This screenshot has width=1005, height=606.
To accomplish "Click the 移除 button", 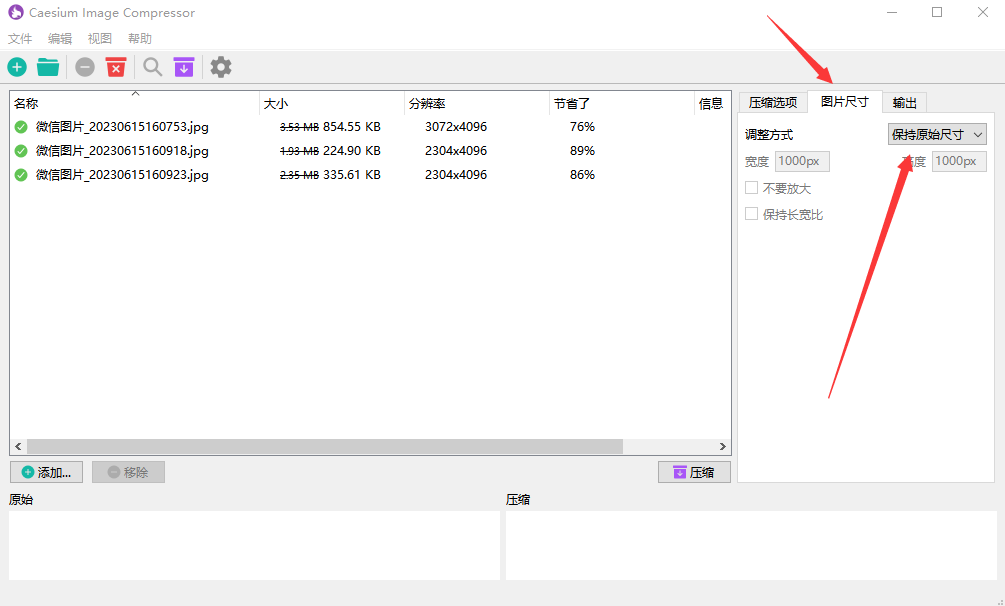I will tap(128, 472).
